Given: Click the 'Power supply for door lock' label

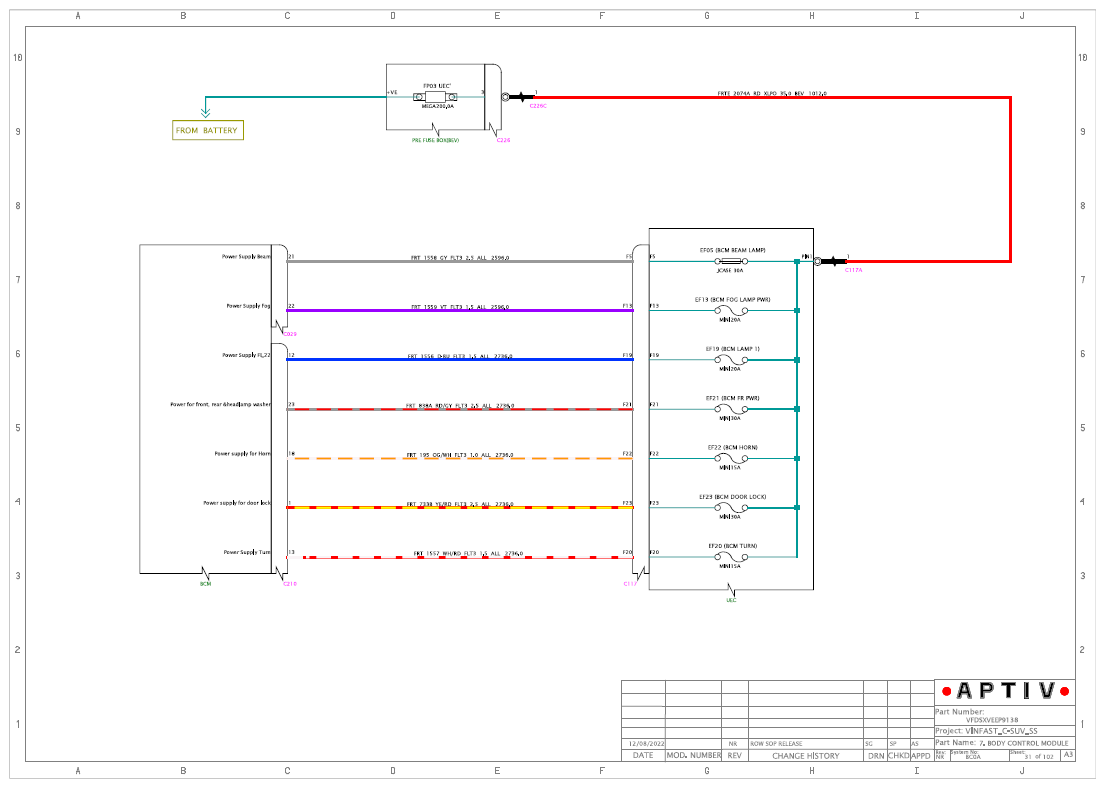Looking at the screenshot, I should point(237,503).
